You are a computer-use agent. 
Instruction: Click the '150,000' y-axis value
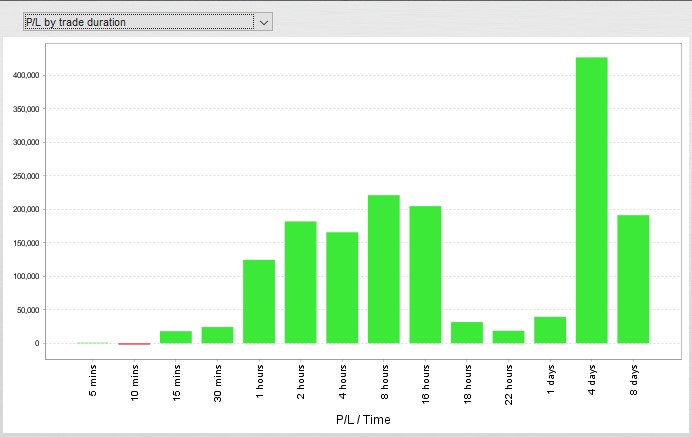tap(26, 243)
